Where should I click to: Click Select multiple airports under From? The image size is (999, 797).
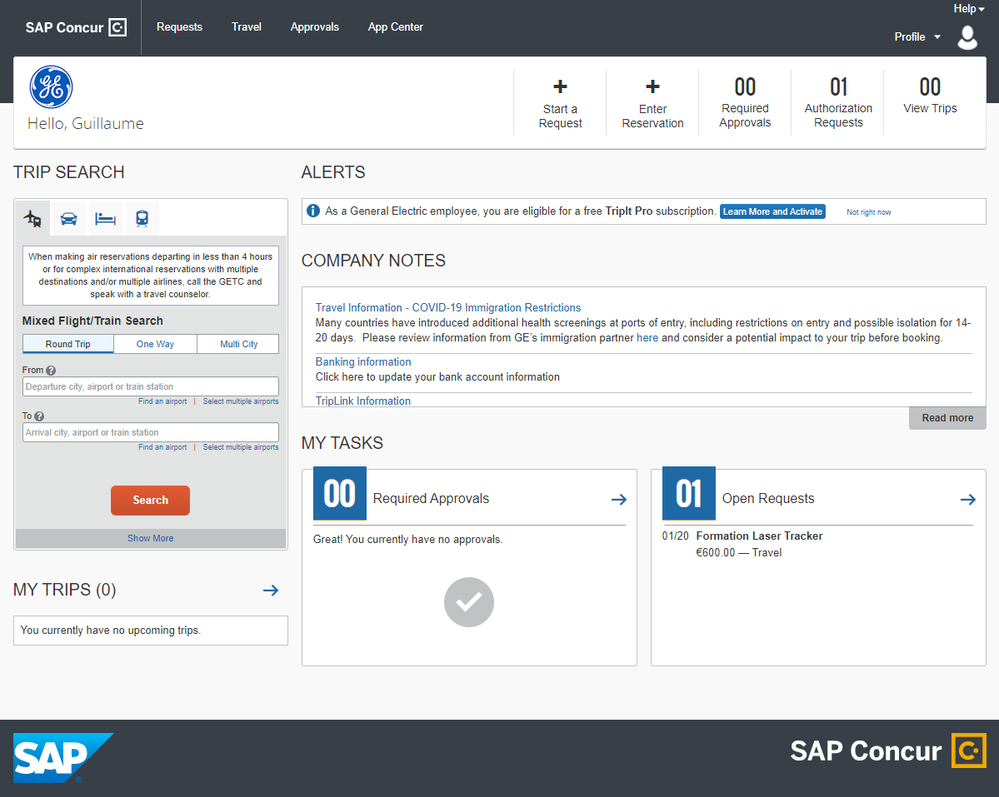point(240,401)
